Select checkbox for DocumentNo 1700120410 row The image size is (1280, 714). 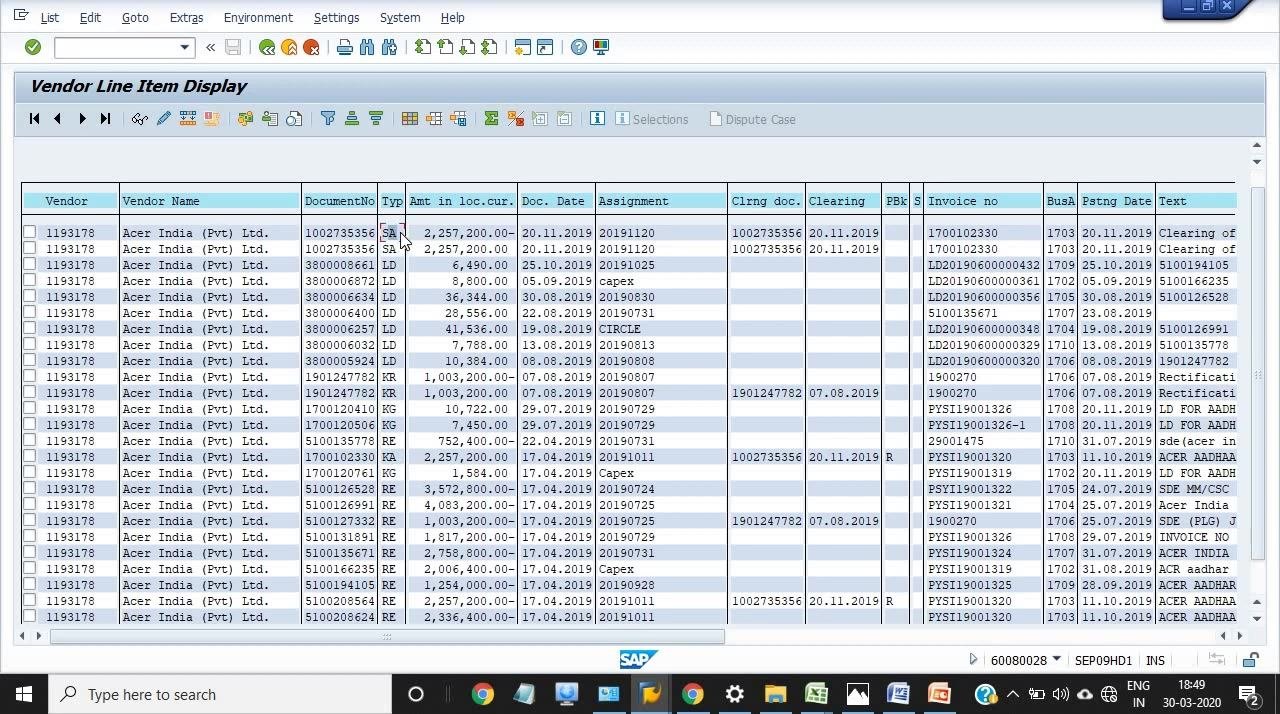click(x=30, y=409)
